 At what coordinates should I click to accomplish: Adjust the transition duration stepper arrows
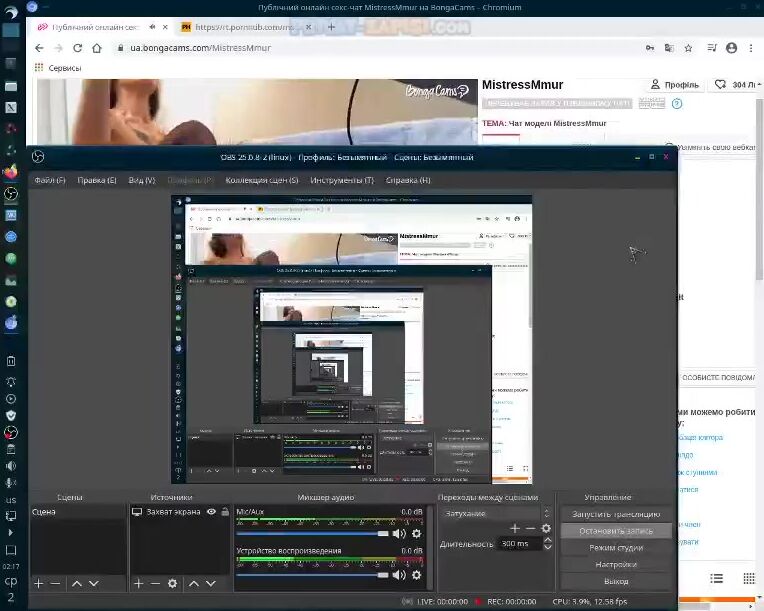(x=548, y=543)
